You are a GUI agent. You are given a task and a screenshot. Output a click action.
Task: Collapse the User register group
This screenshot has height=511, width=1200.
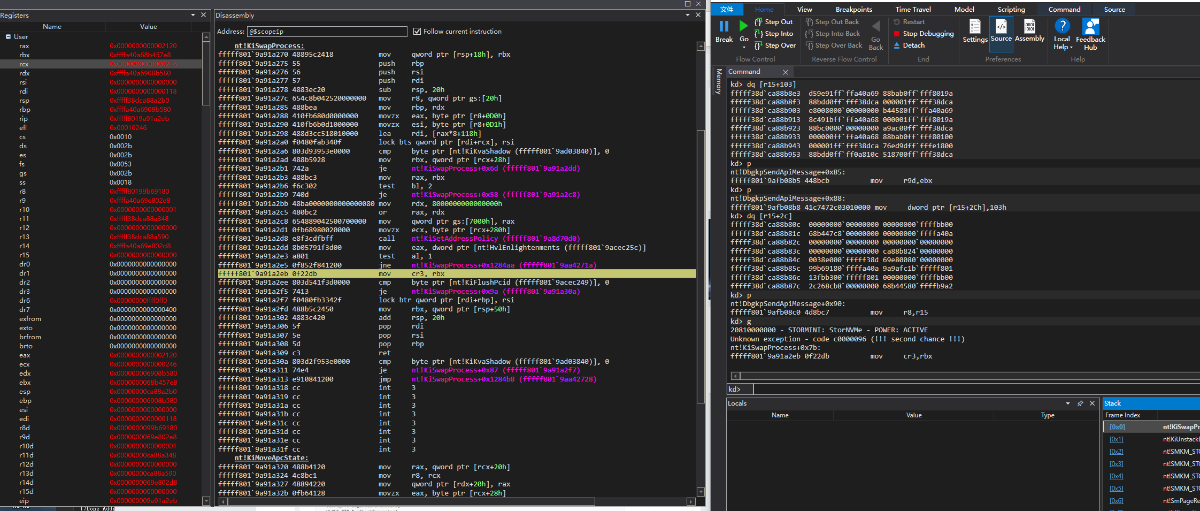(9, 36)
